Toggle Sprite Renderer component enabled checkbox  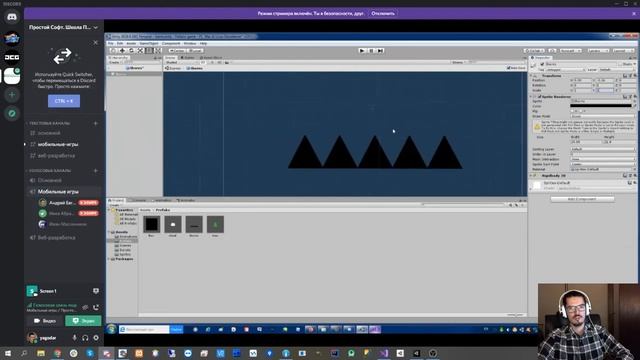click(x=539, y=97)
